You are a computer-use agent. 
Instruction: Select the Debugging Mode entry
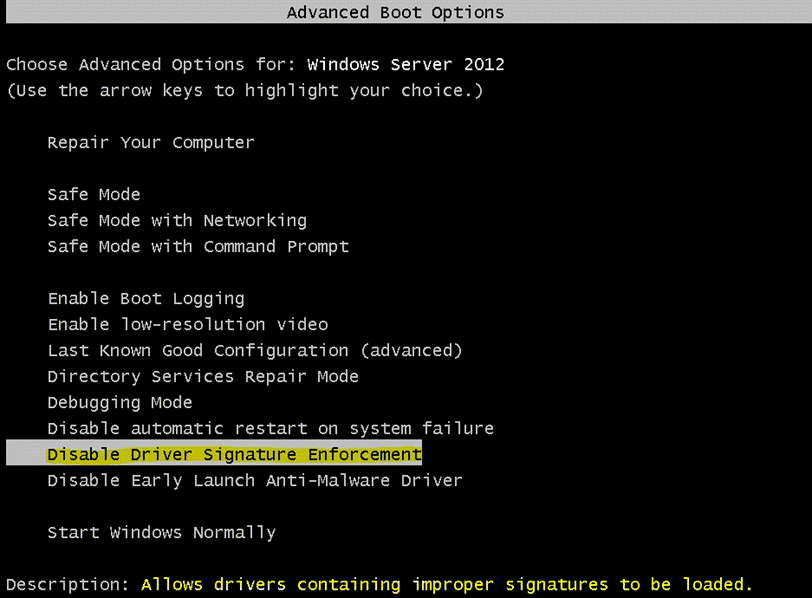point(119,403)
